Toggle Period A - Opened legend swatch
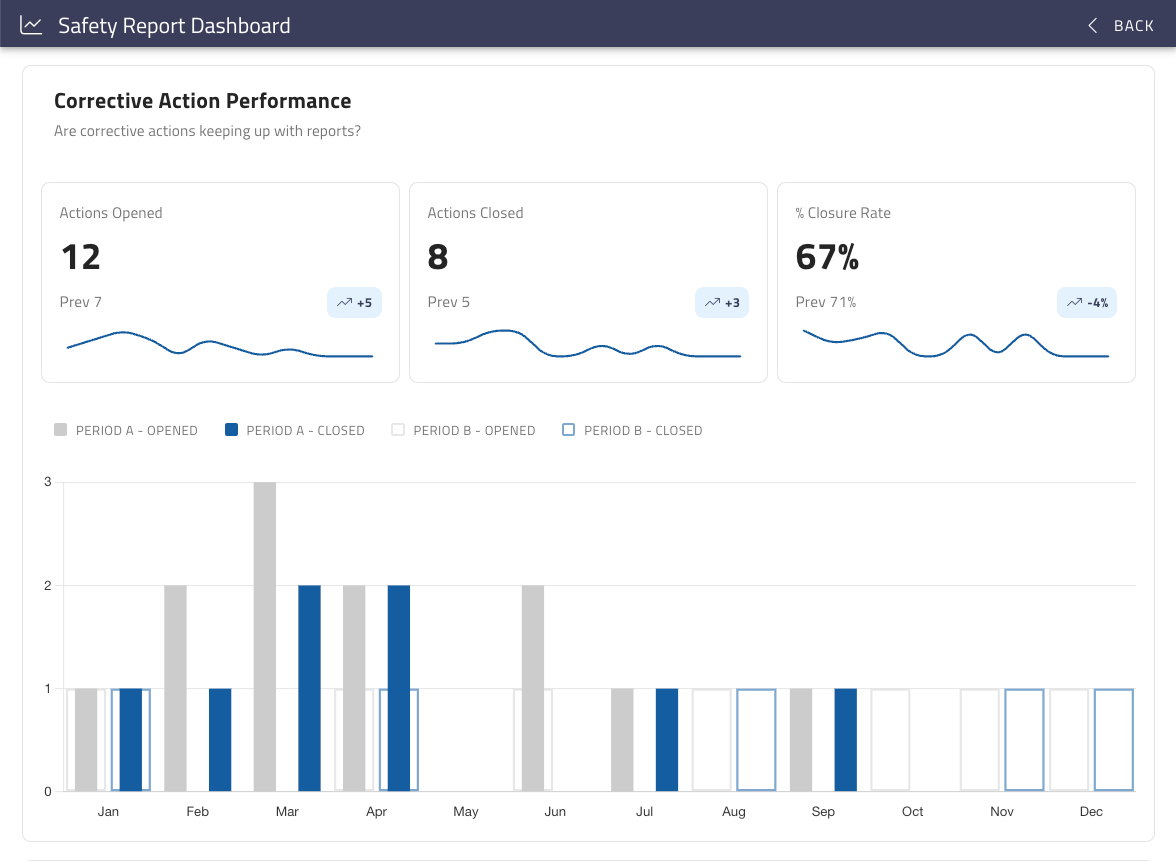The image size is (1176, 861). [61, 430]
